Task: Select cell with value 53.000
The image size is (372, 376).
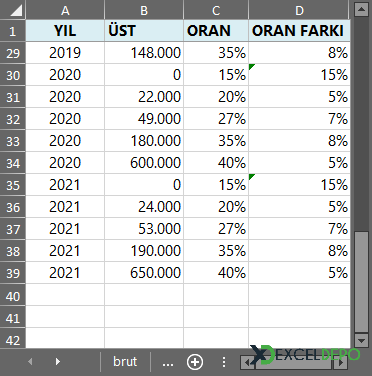Action: click(144, 229)
